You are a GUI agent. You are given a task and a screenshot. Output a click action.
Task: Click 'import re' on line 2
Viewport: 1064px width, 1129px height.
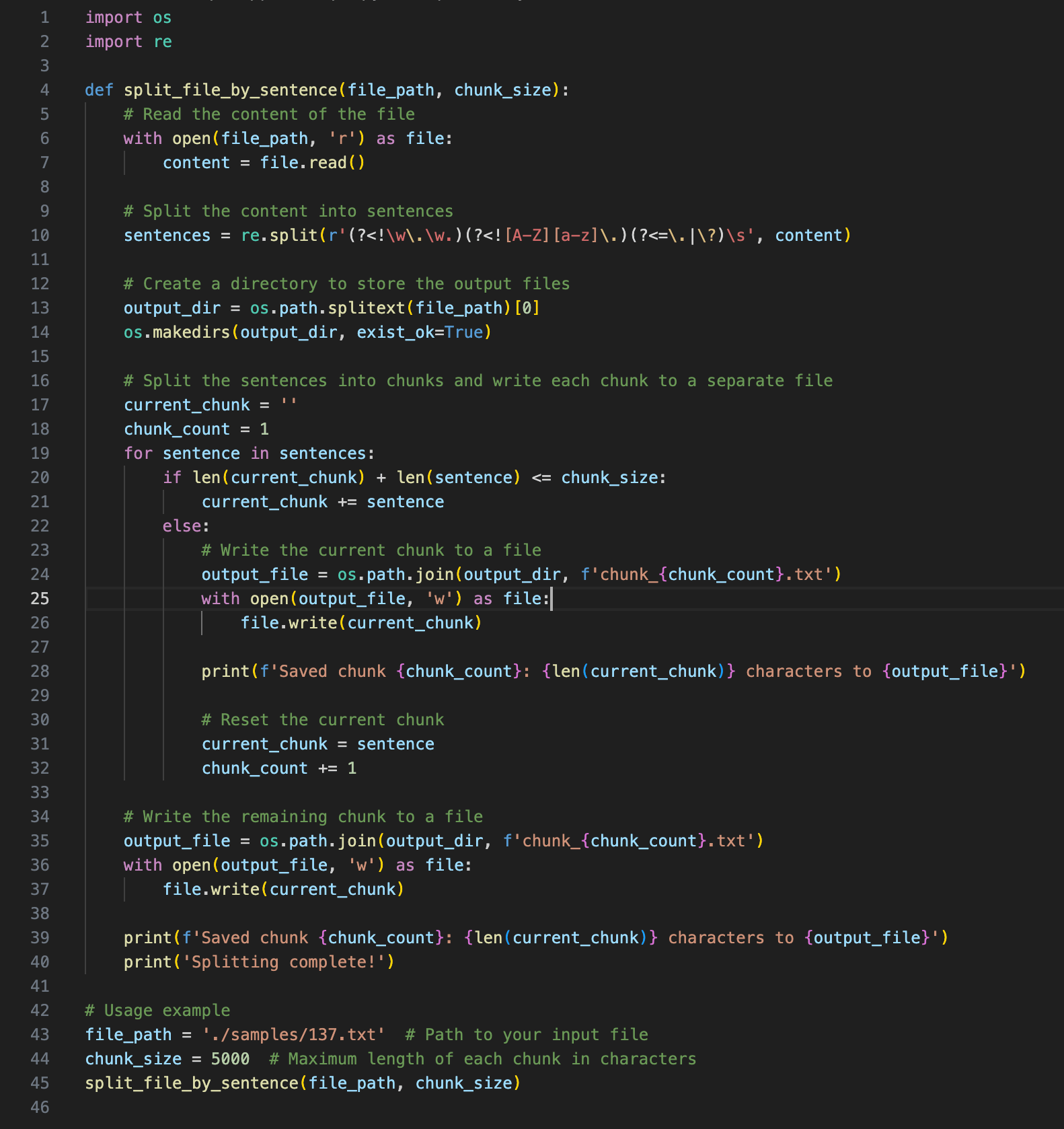[x=128, y=42]
